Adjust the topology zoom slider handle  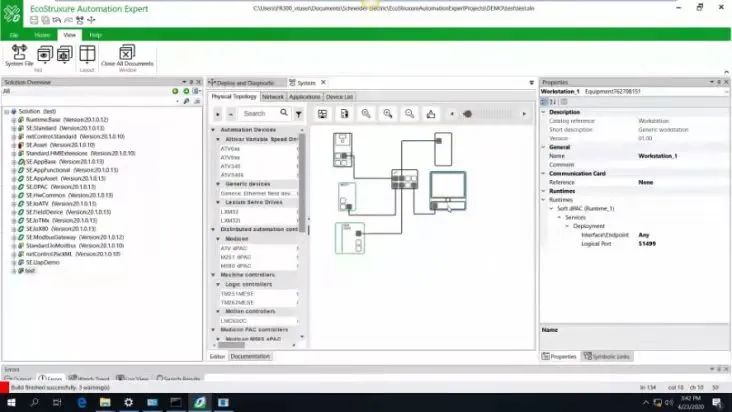point(467,114)
